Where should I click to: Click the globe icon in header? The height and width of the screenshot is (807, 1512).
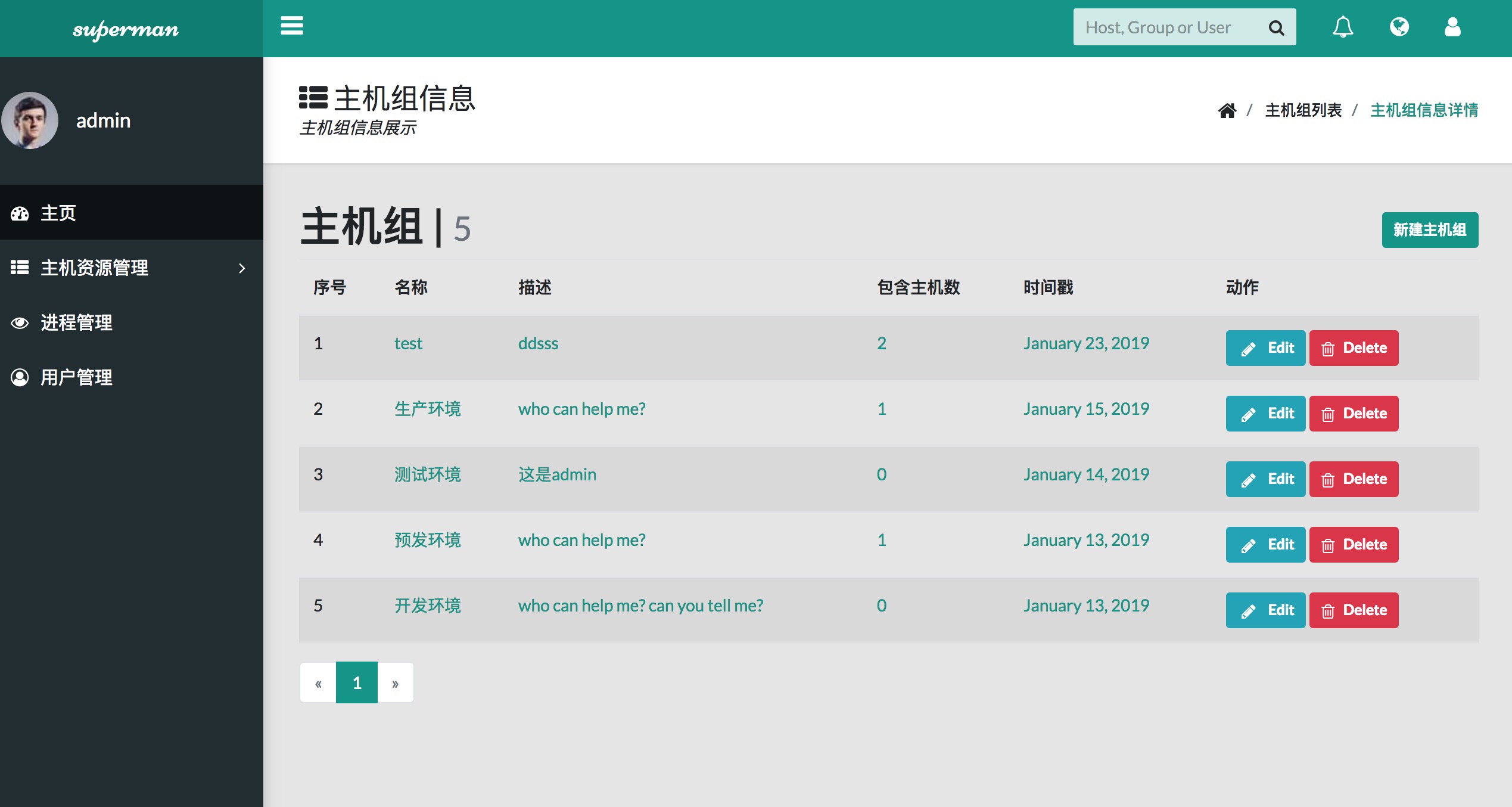[x=1399, y=27]
